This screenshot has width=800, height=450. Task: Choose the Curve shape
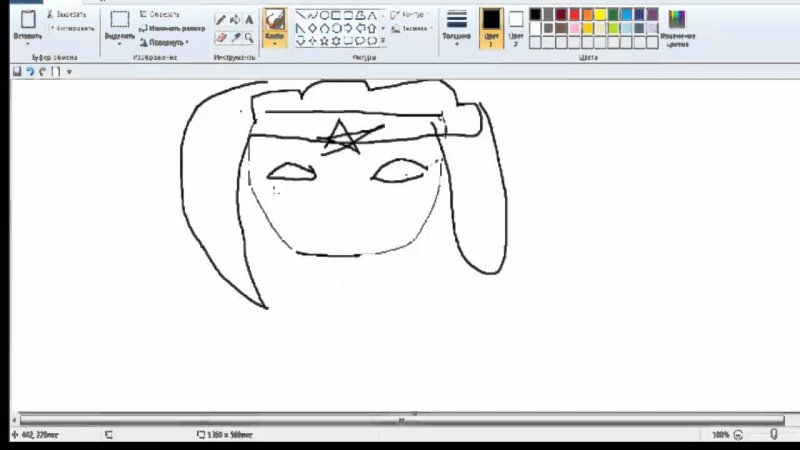(x=312, y=15)
